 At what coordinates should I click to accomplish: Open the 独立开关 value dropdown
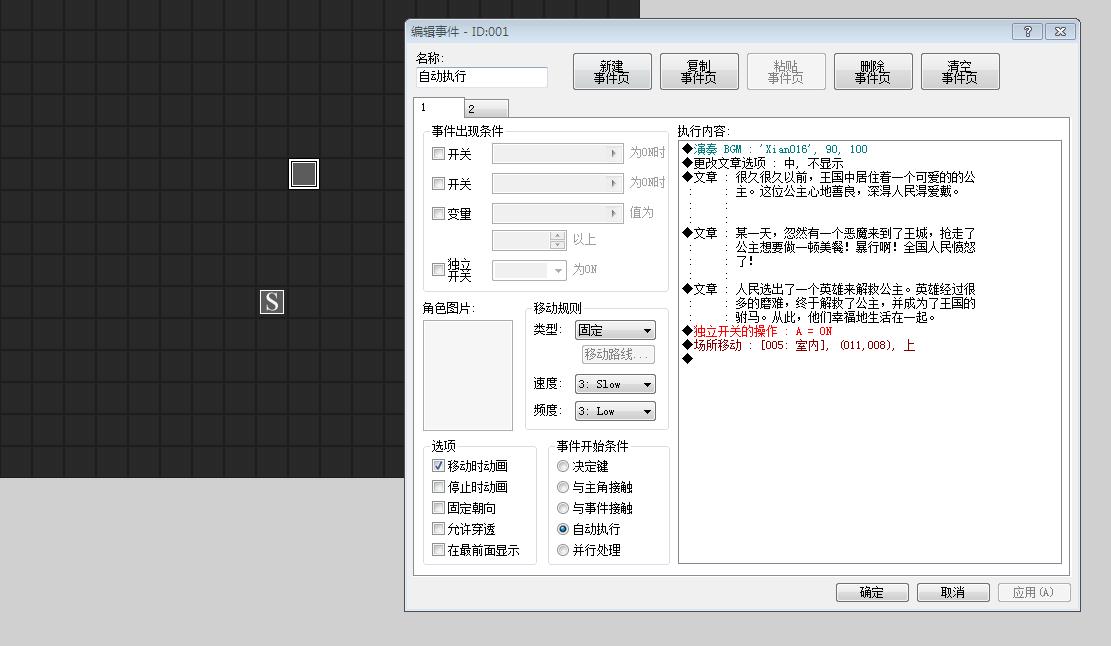click(529, 270)
